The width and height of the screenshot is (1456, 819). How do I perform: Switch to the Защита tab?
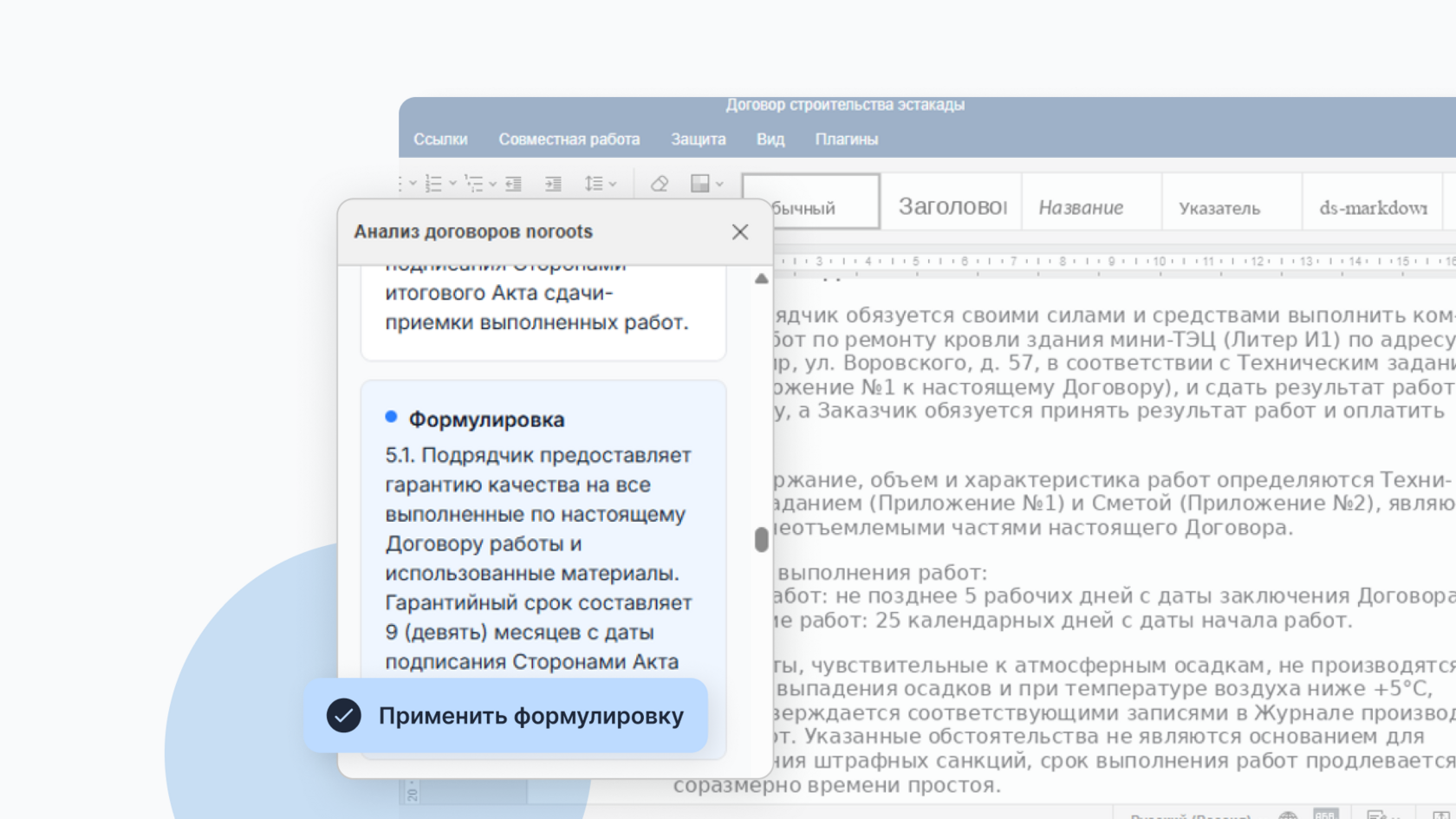pyautogui.click(x=698, y=140)
